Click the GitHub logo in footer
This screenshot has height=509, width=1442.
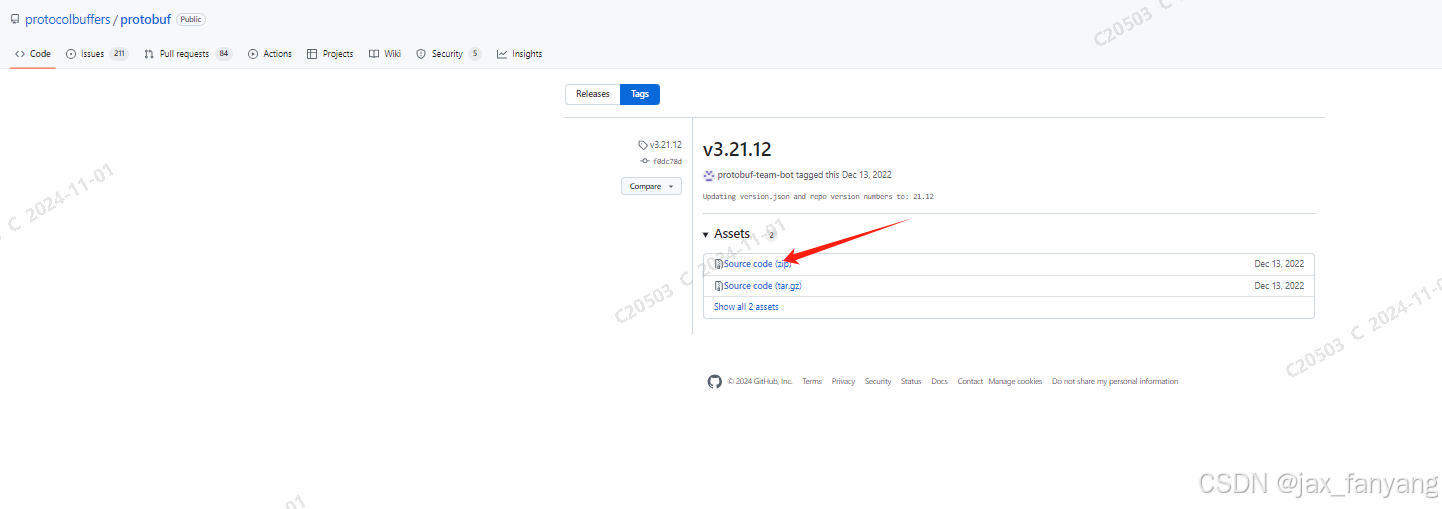pos(714,381)
